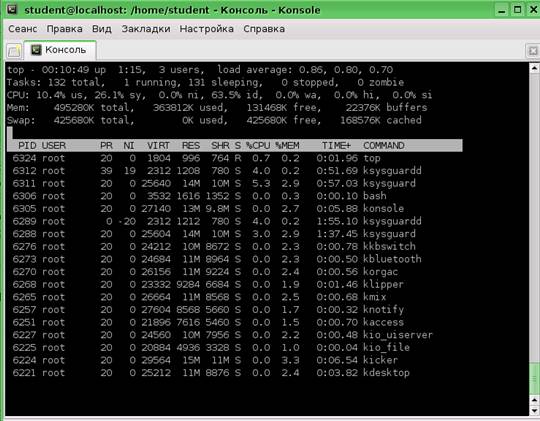Click the scrollbar thumb near the bottom
This screenshot has height=421, width=540.
pyautogui.click(x=534, y=378)
